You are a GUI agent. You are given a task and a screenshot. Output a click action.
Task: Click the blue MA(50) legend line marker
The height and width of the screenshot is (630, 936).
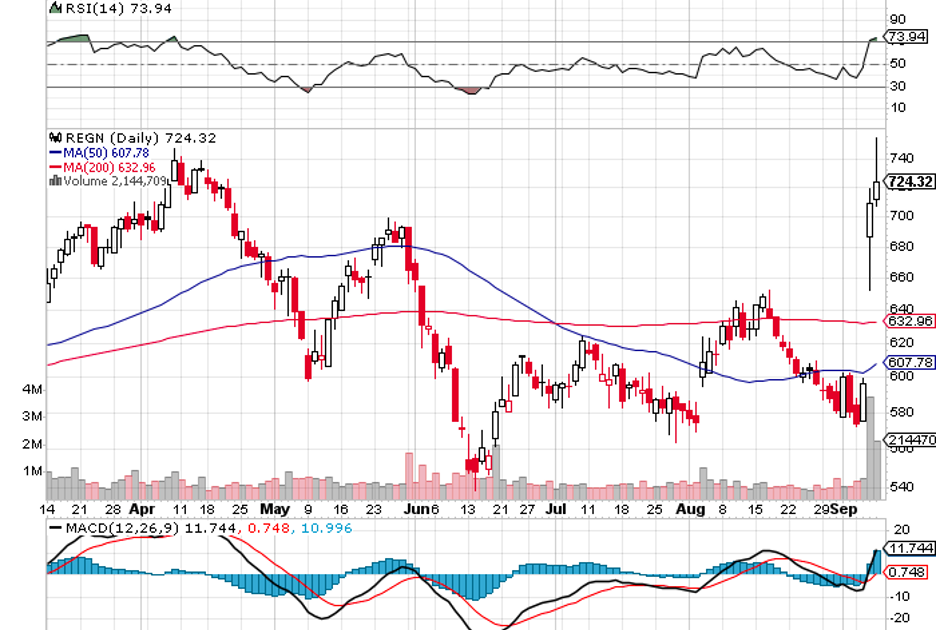55,153
